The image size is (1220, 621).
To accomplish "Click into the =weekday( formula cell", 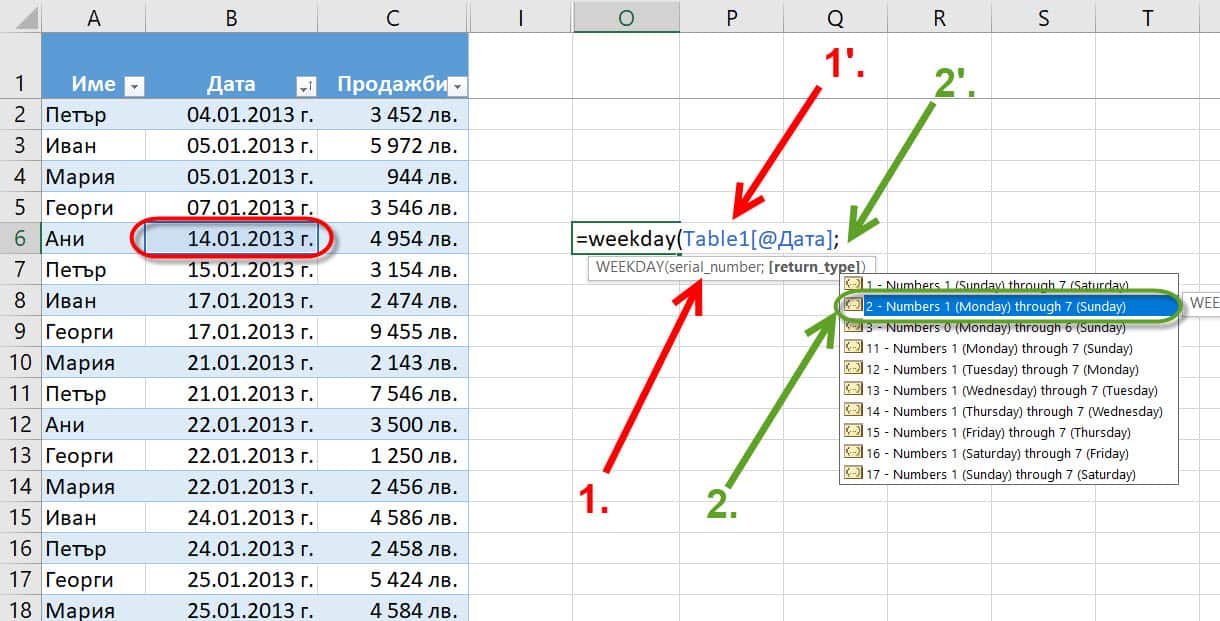I will [x=627, y=238].
